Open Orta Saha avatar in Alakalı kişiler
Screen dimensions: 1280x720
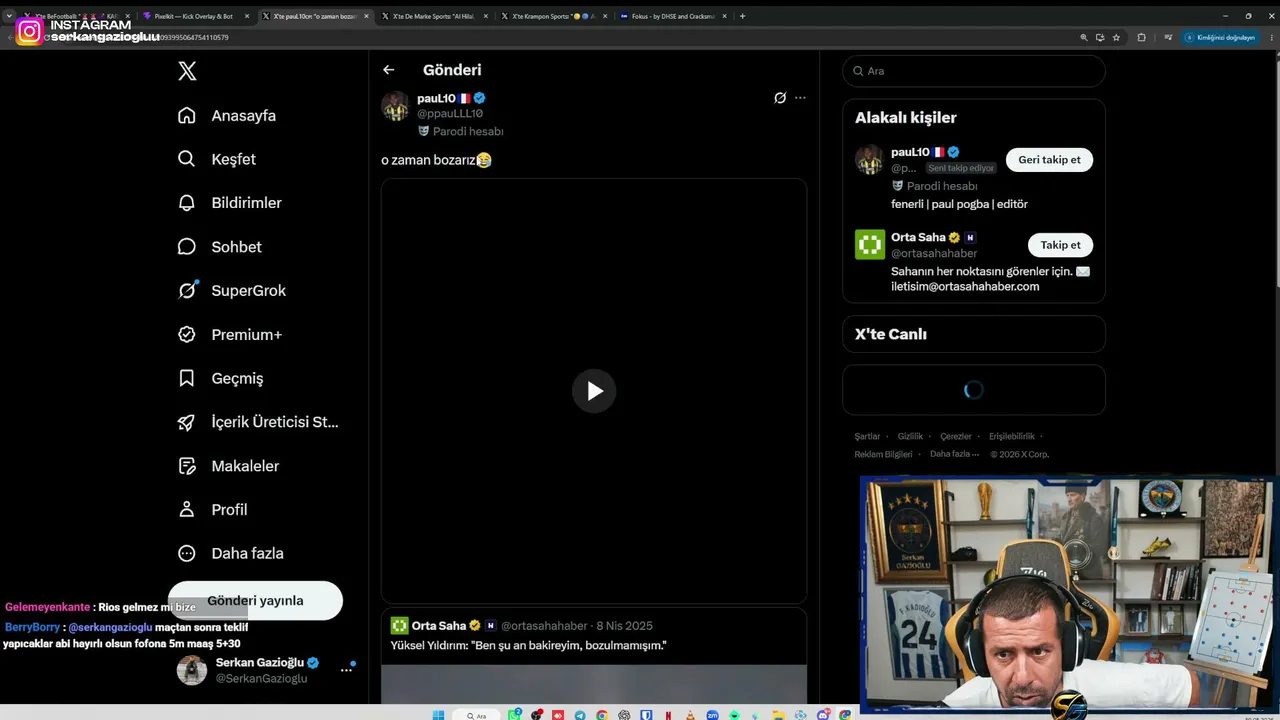pos(870,245)
